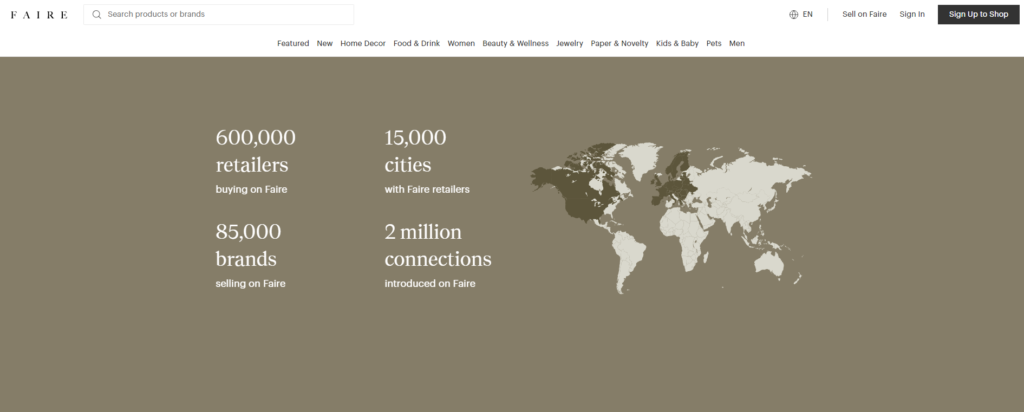This screenshot has height=412, width=1024.
Task: Click the 'with Faire retailers' caption
Action: [x=427, y=190]
